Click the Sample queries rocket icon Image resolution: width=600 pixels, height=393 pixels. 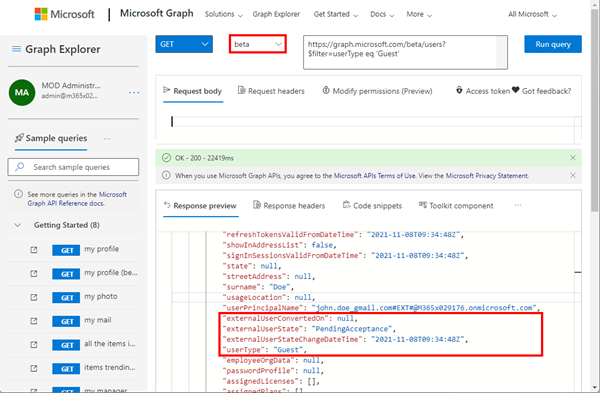click(x=19, y=138)
